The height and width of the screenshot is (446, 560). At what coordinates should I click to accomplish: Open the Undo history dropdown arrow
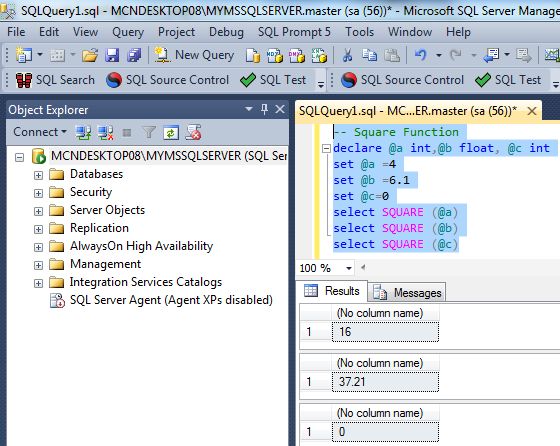pos(439,55)
